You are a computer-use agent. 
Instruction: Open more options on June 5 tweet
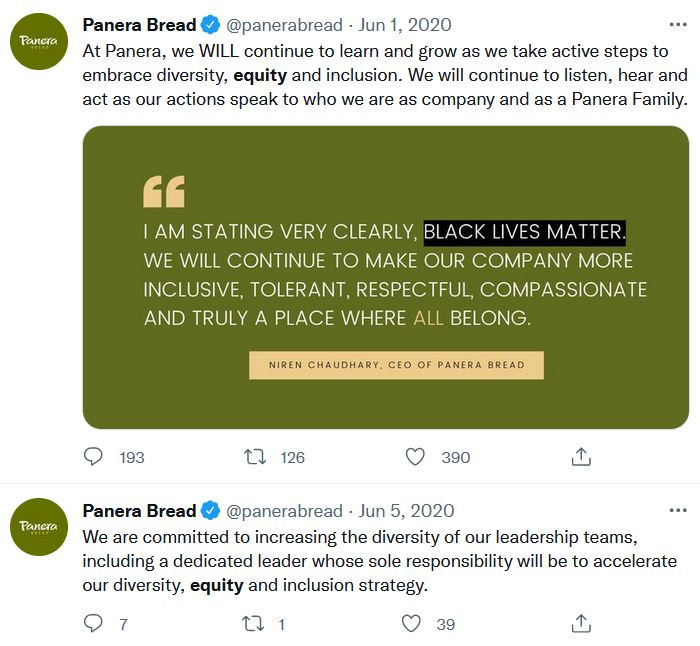(677, 510)
